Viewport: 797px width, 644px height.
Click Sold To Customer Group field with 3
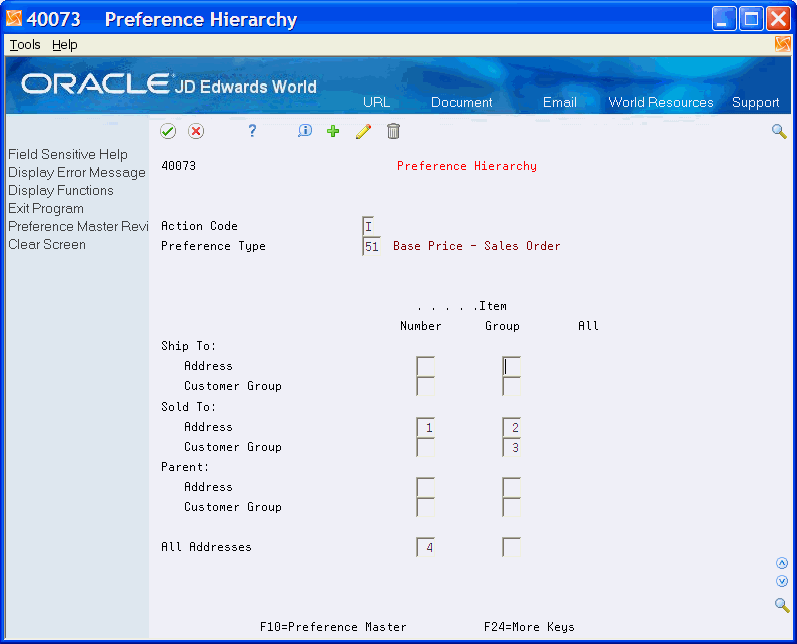pyautogui.click(x=511, y=447)
